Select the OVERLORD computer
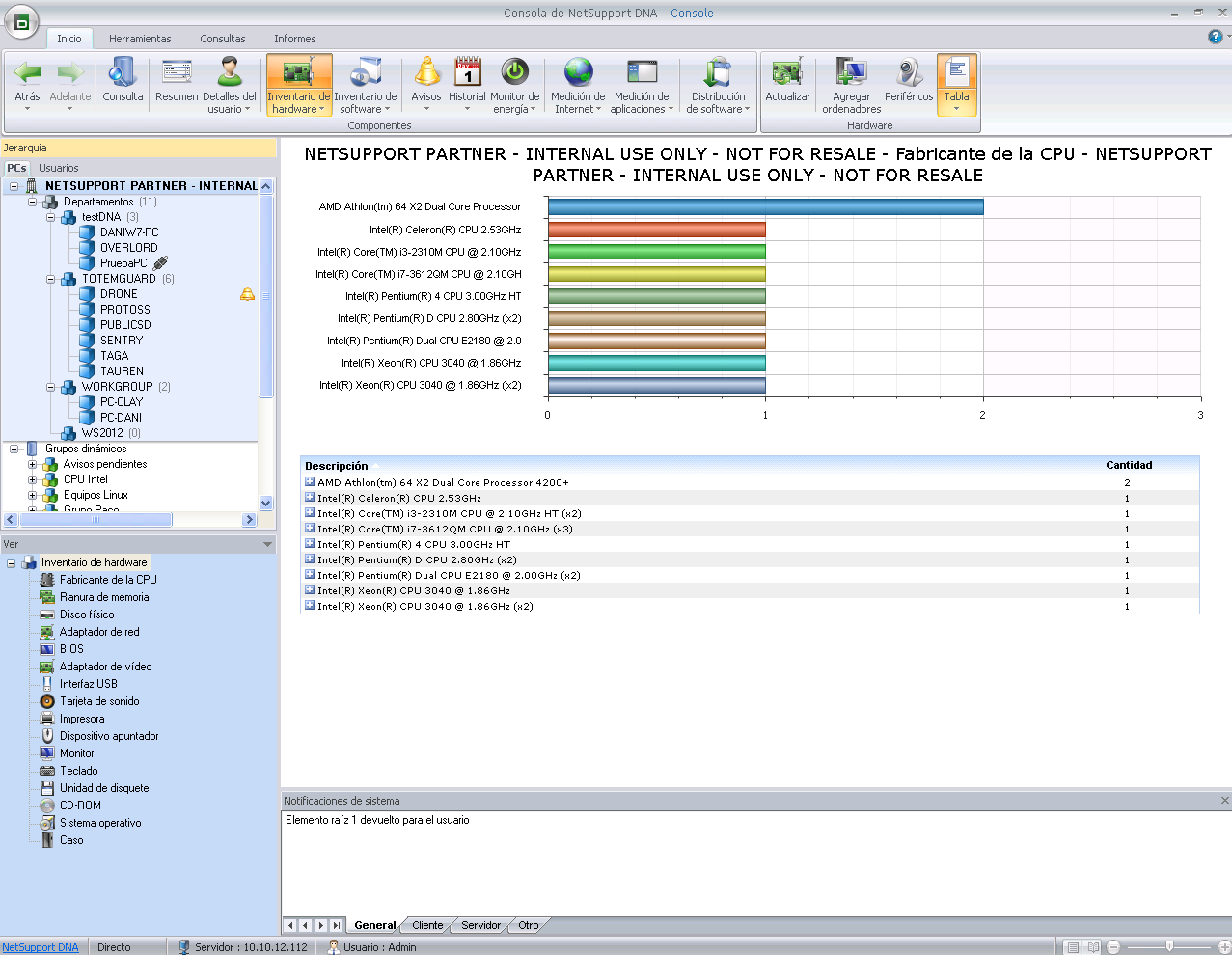This screenshot has width=1232, height=955. pos(129,248)
